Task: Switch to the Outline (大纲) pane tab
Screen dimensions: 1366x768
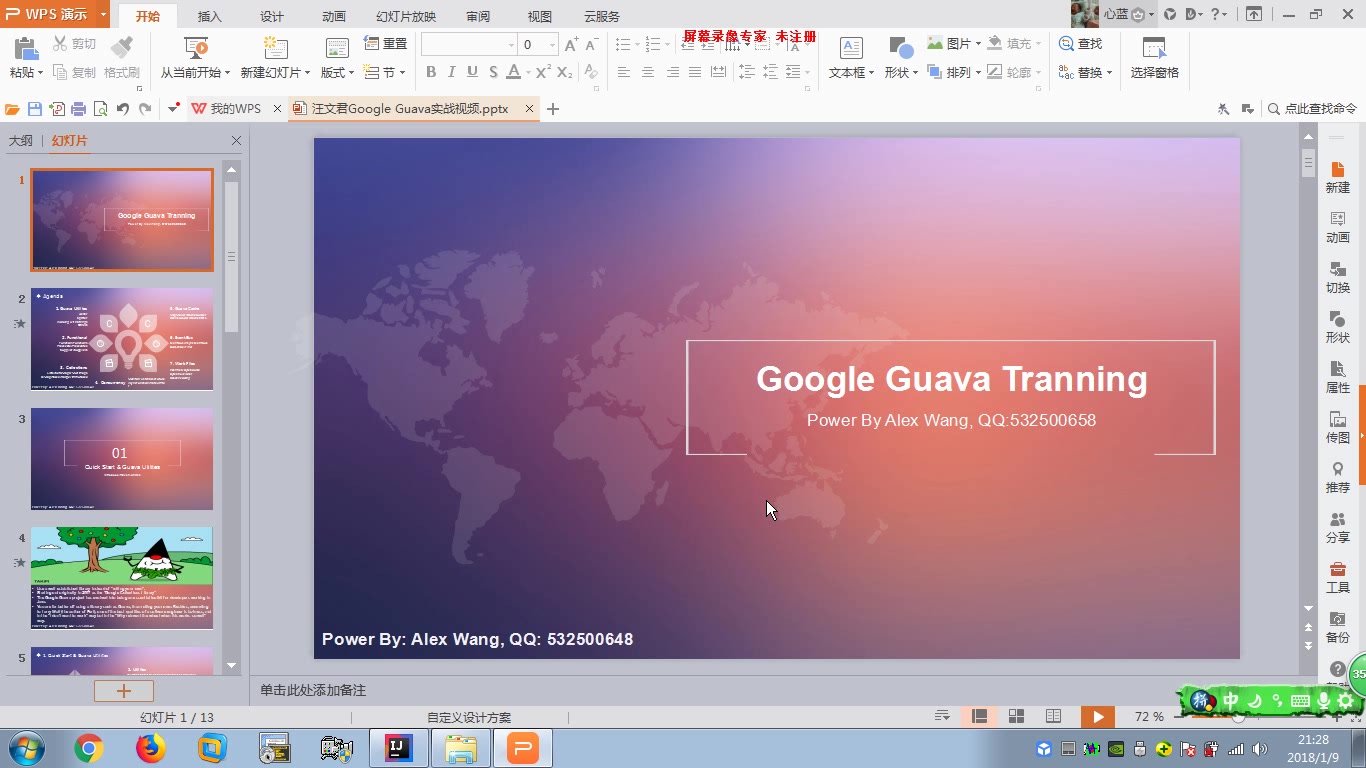Action: (x=21, y=141)
